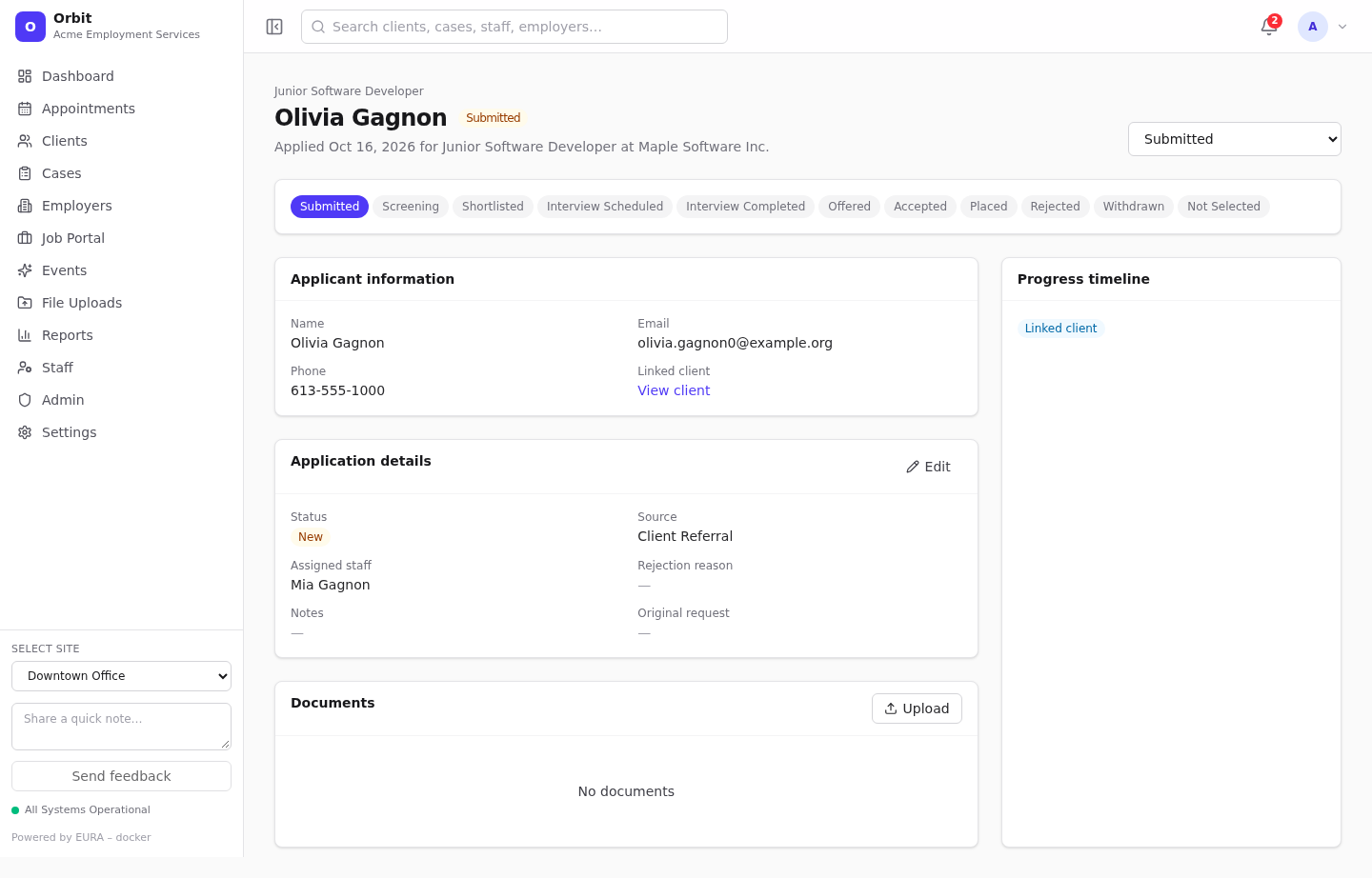Click the File Uploads folder icon
1372x878 pixels.
tap(25, 303)
